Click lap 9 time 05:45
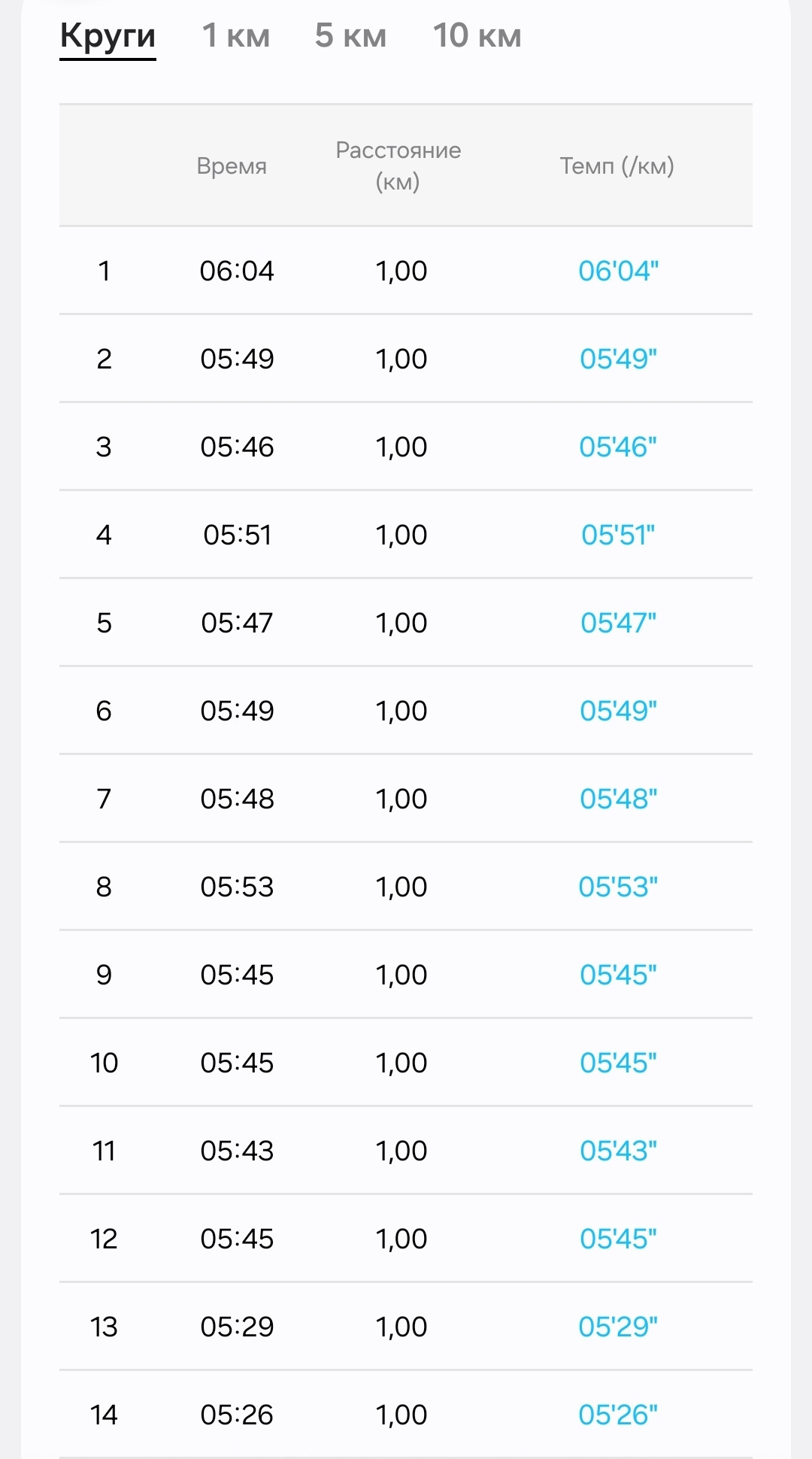The height and width of the screenshot is (1459, 812). [x=237, y=975]
